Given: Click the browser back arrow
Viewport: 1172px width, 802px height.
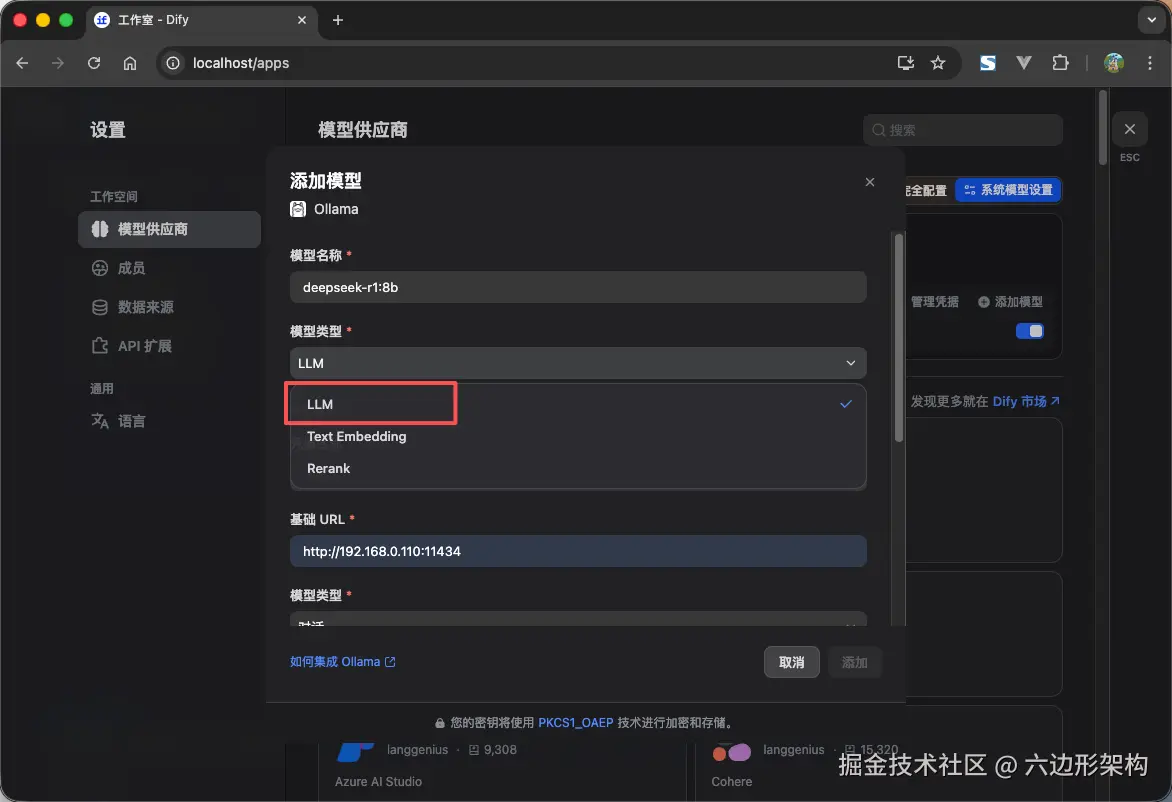Looking at the screenshot, I should [22, 64].
